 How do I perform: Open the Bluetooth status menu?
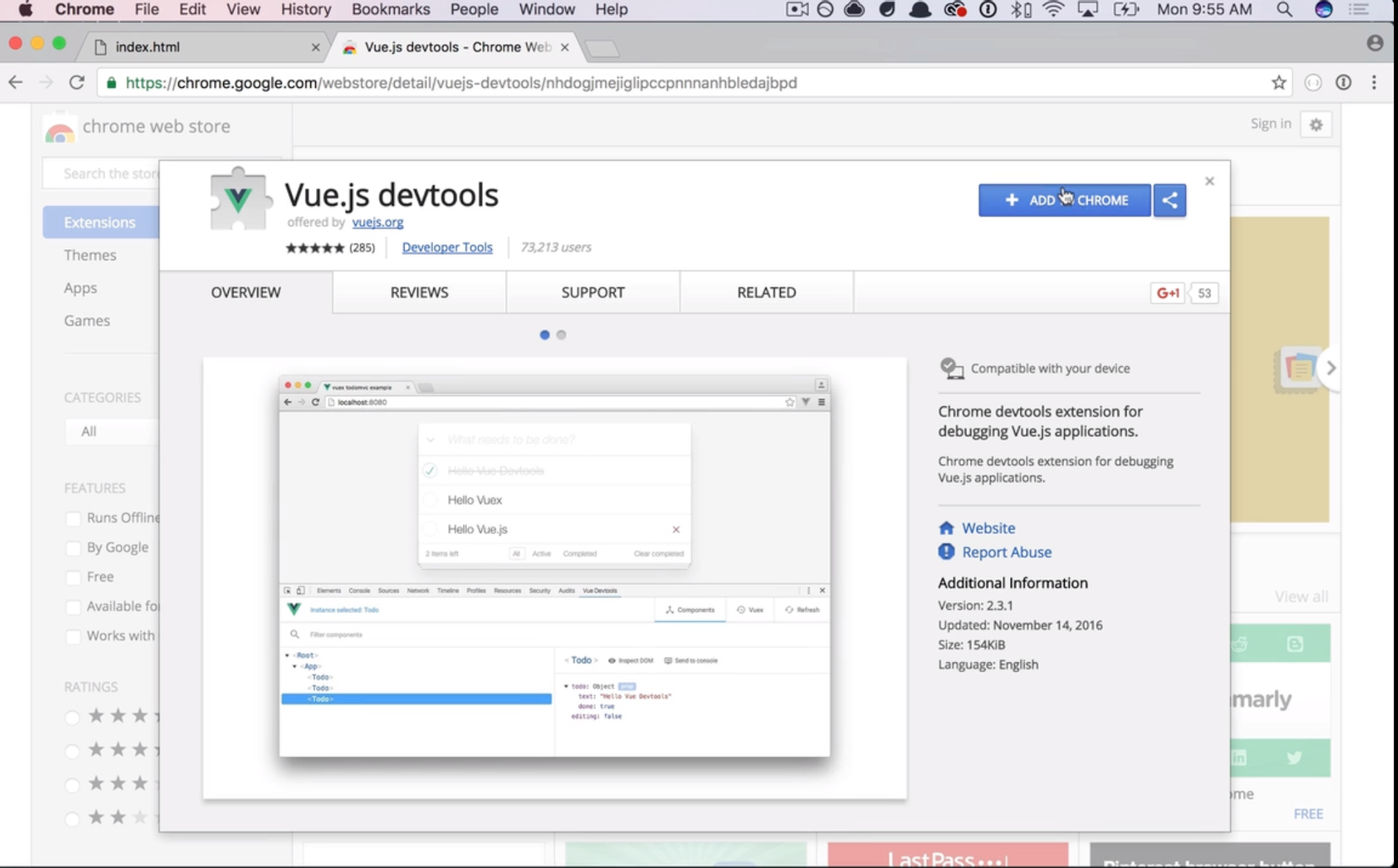pyautogui.click(x=1021, y=9)
